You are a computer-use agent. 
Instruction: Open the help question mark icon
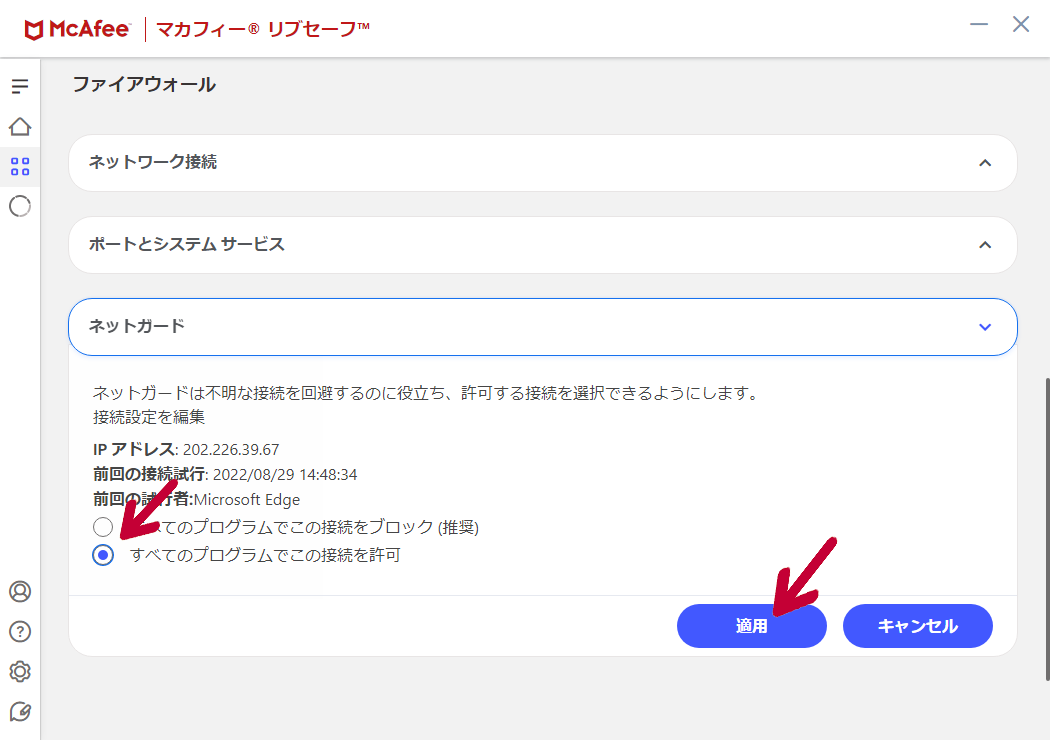coord(20,631)
